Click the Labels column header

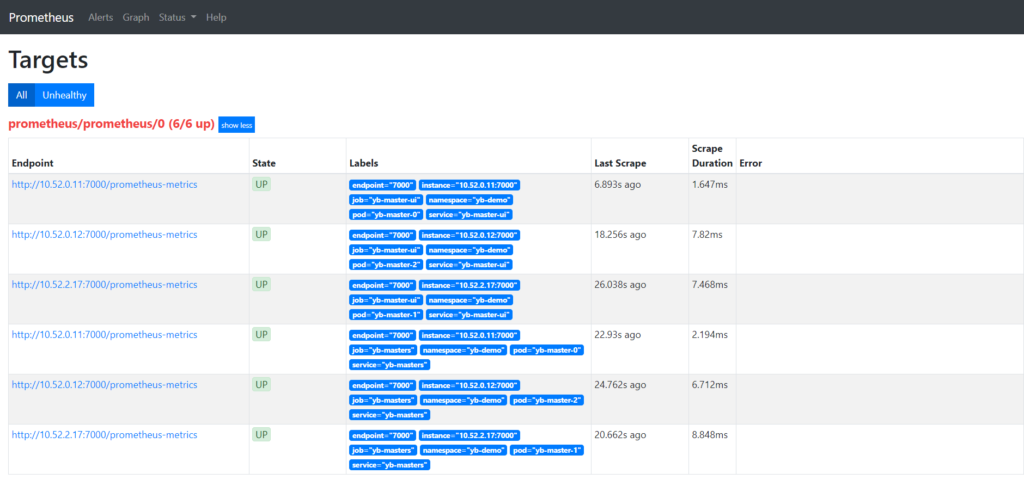364,162
